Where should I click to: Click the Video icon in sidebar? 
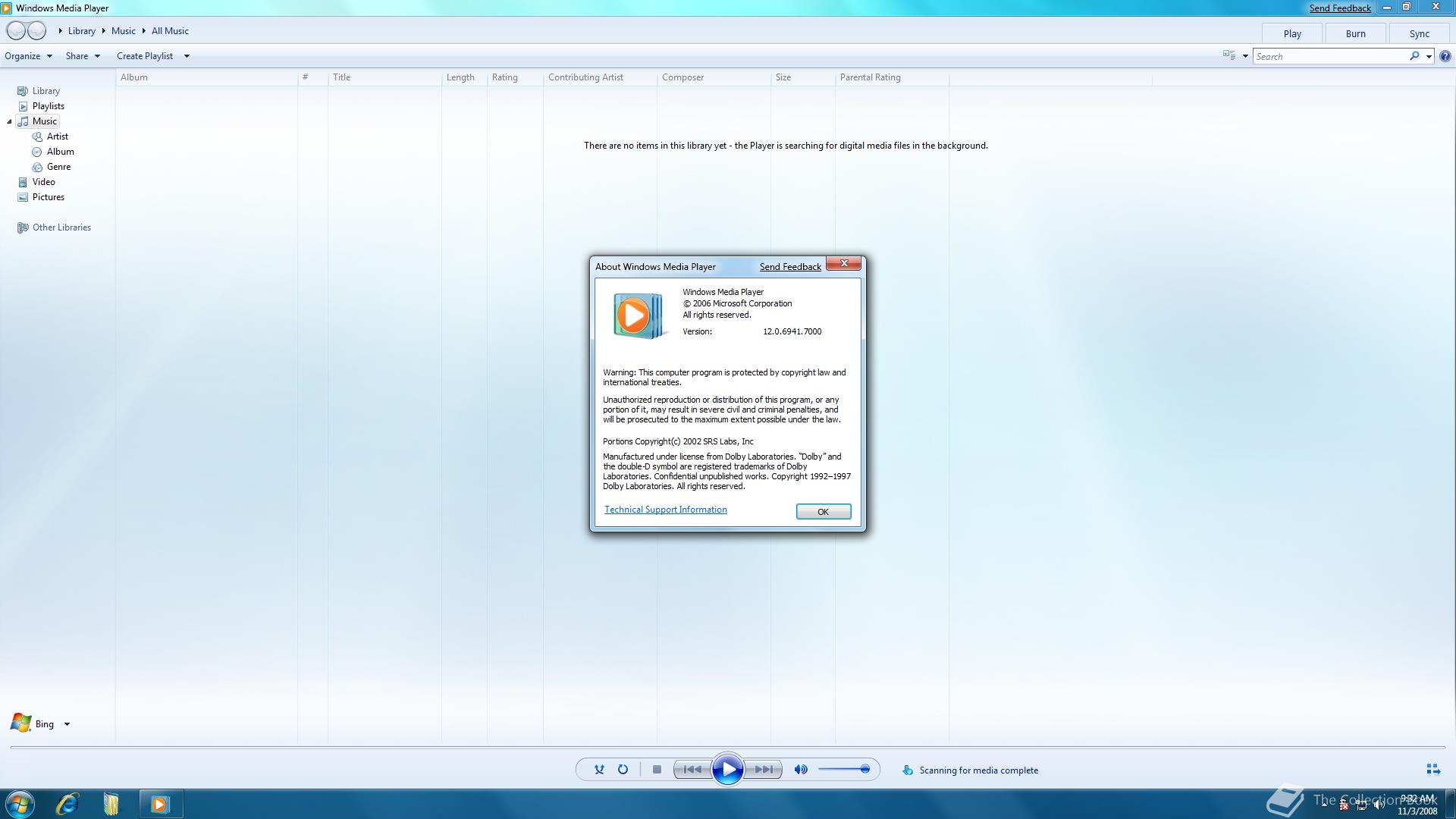pyautogui.click(x=23, y=182)
